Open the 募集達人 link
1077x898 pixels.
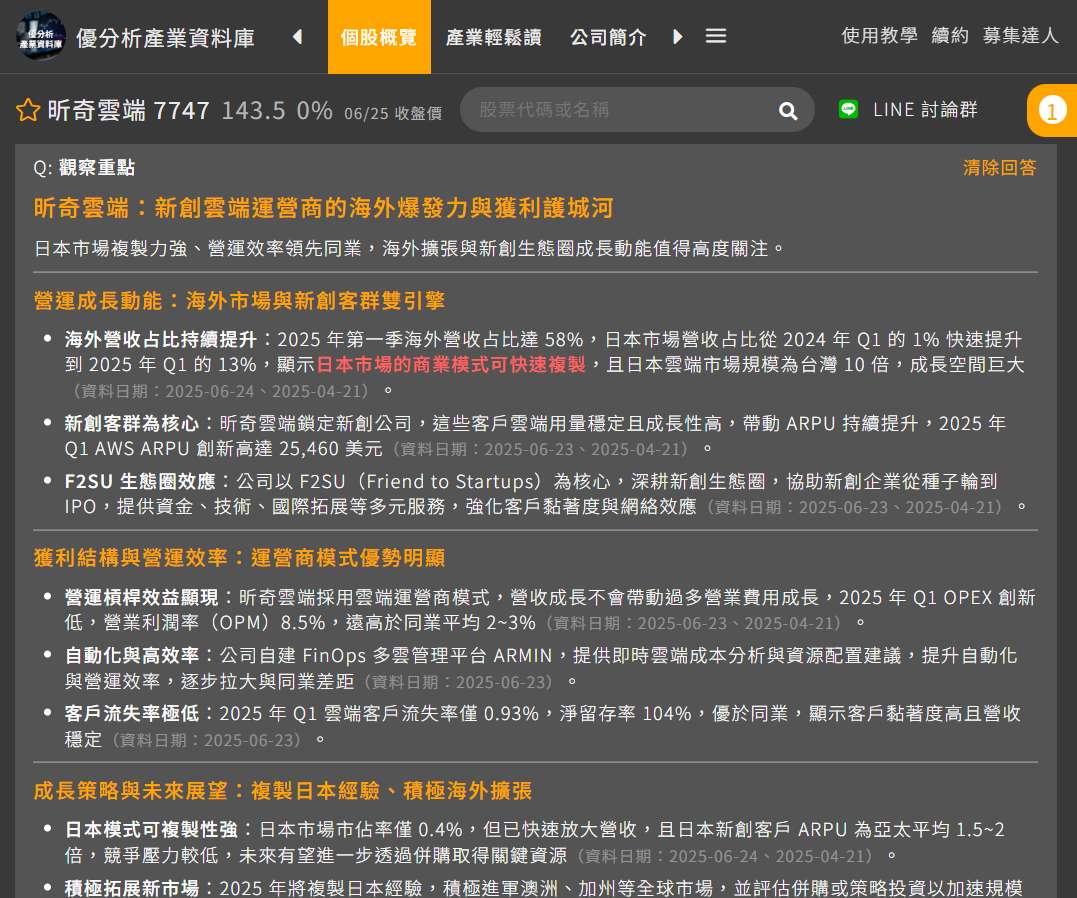click(x=1021, y=35)
